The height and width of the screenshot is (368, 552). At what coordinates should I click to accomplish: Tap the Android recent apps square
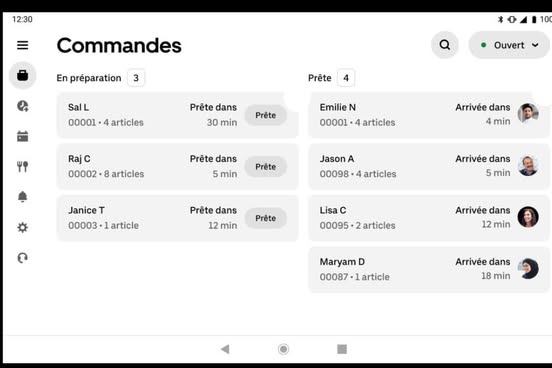click(x=342, y=349)
